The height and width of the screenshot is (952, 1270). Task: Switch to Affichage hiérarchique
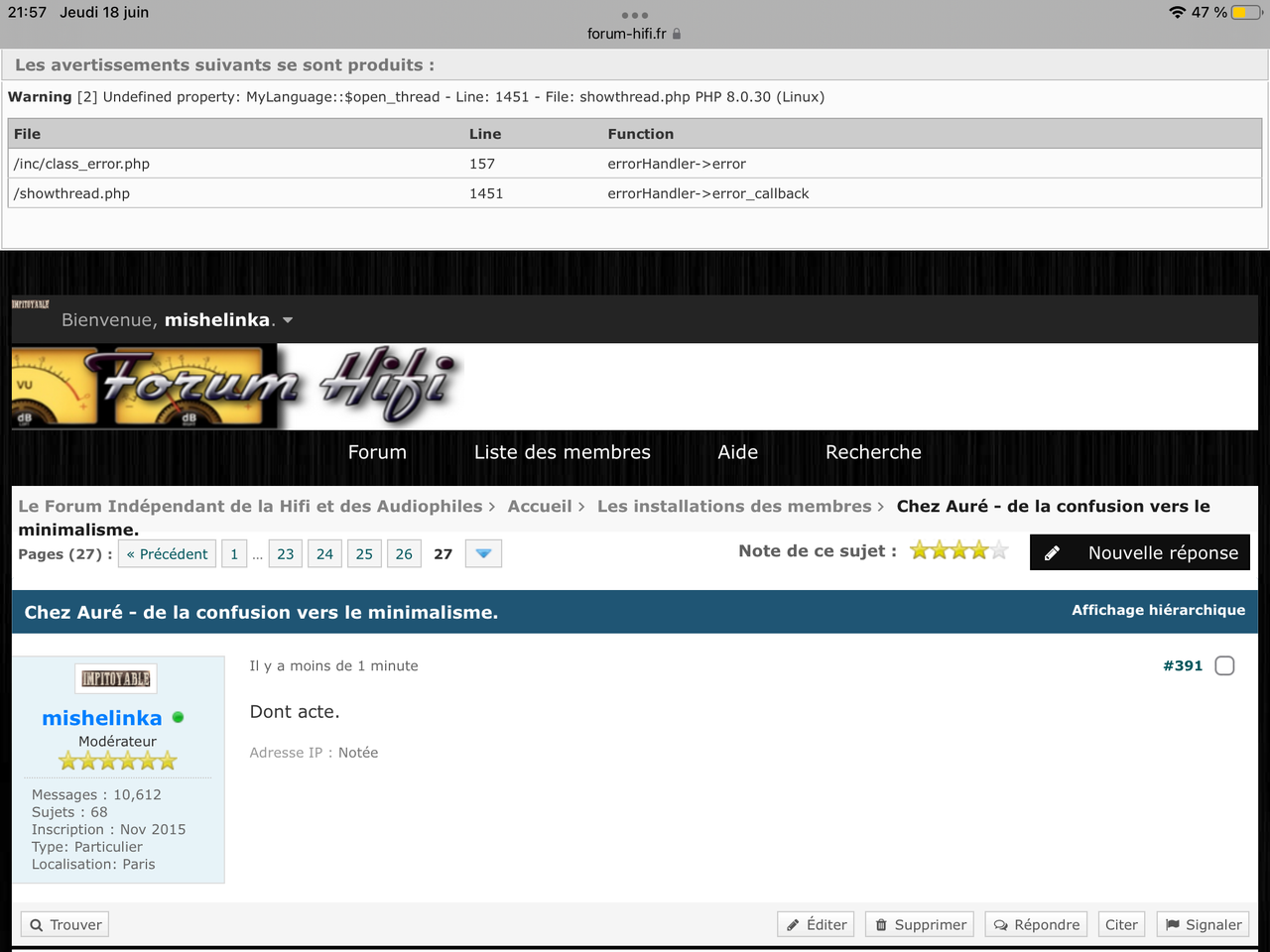tap(1158, 610)
